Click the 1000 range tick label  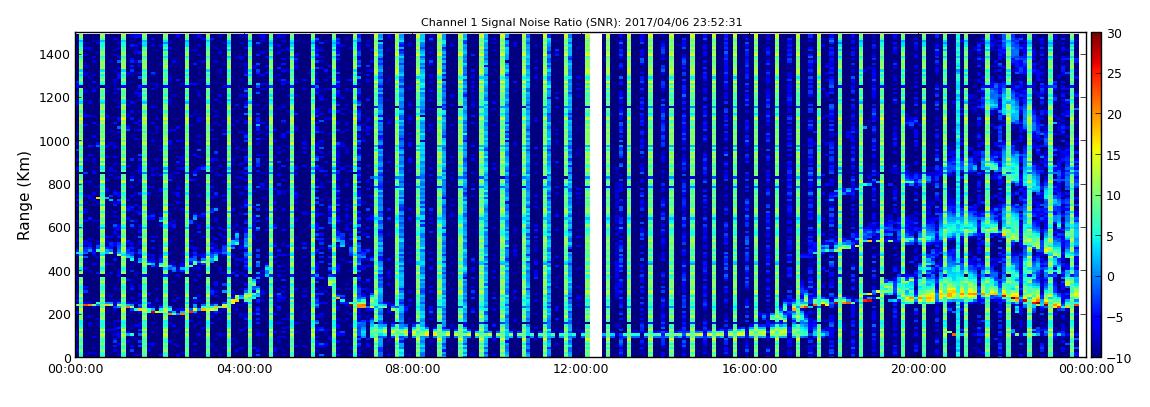[x=55, y=141]
